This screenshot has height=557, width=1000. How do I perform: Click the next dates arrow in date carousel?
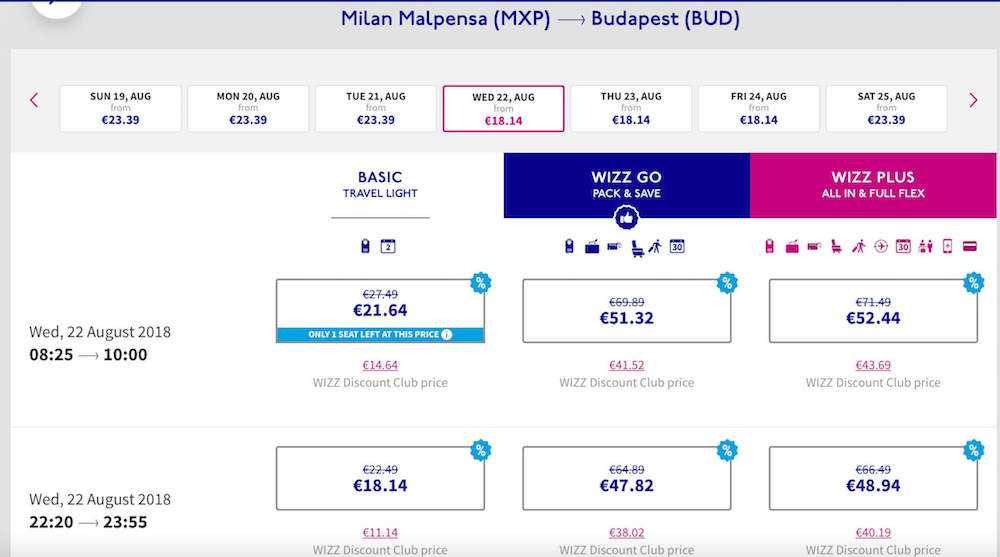tap(973, 100)
